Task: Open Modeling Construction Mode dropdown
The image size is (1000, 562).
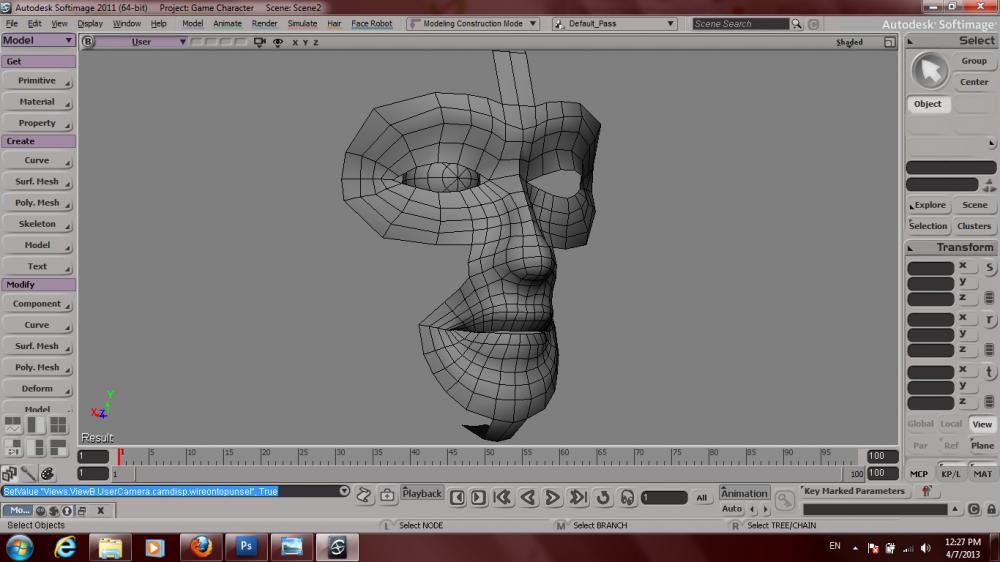Action: click(x=473, y=24)
